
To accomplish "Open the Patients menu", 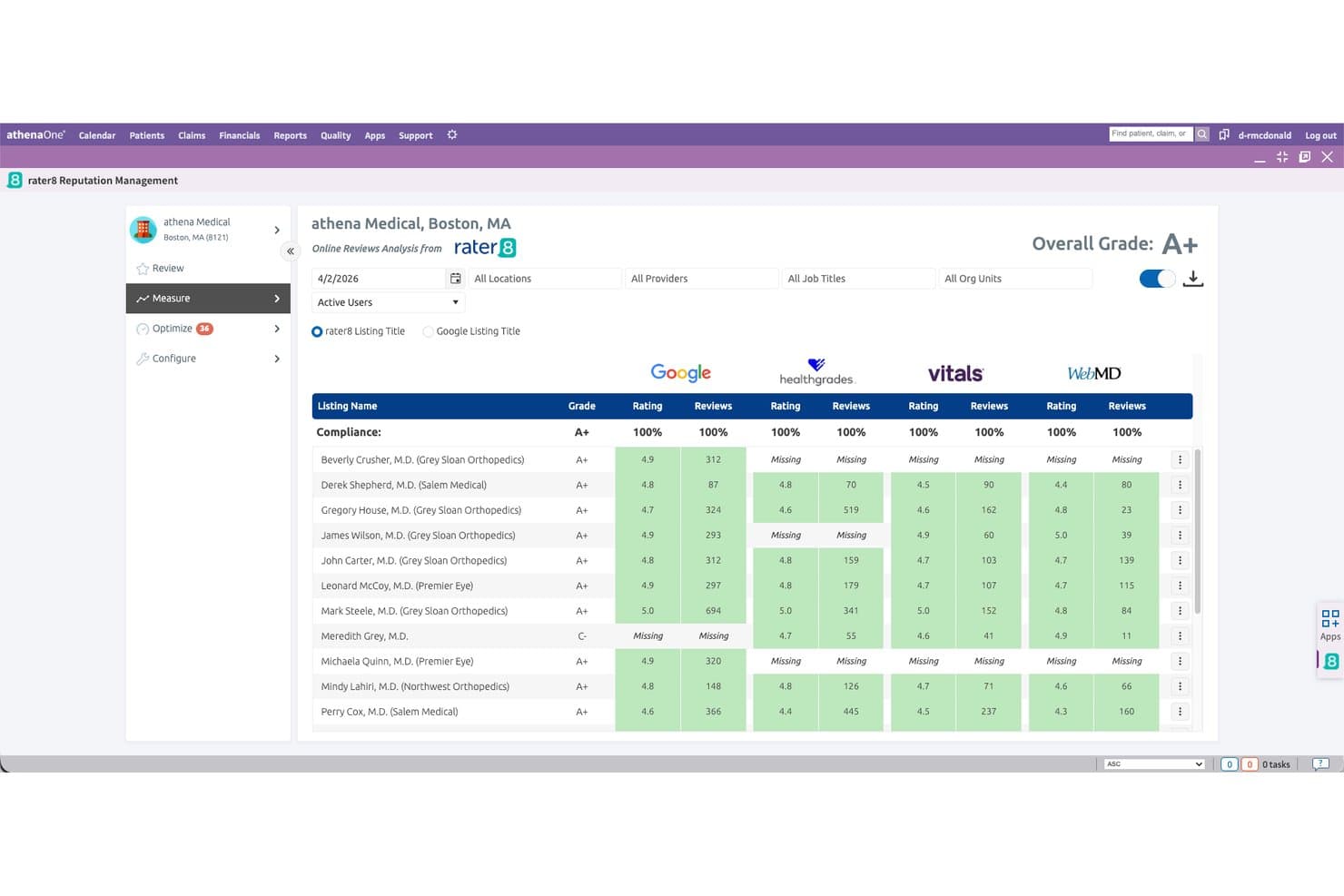I will pos(147,135).
